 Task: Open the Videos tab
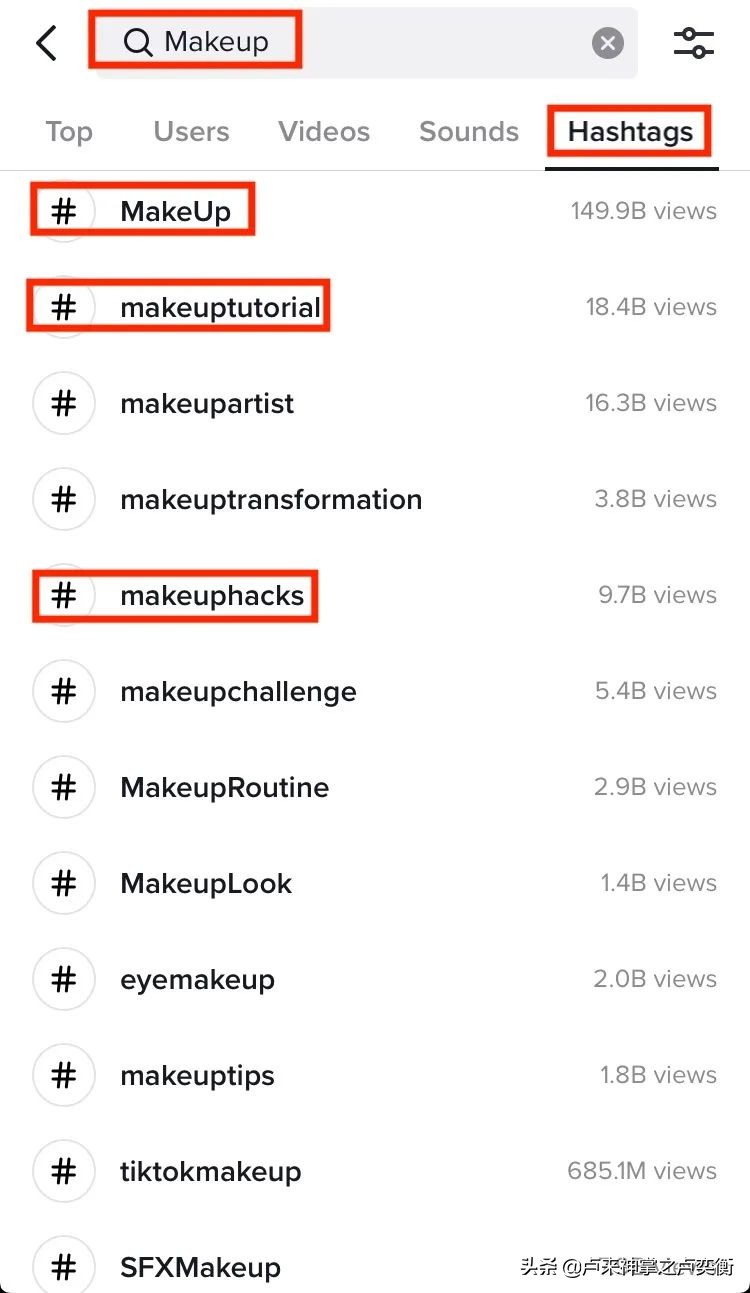click(324, 132)
